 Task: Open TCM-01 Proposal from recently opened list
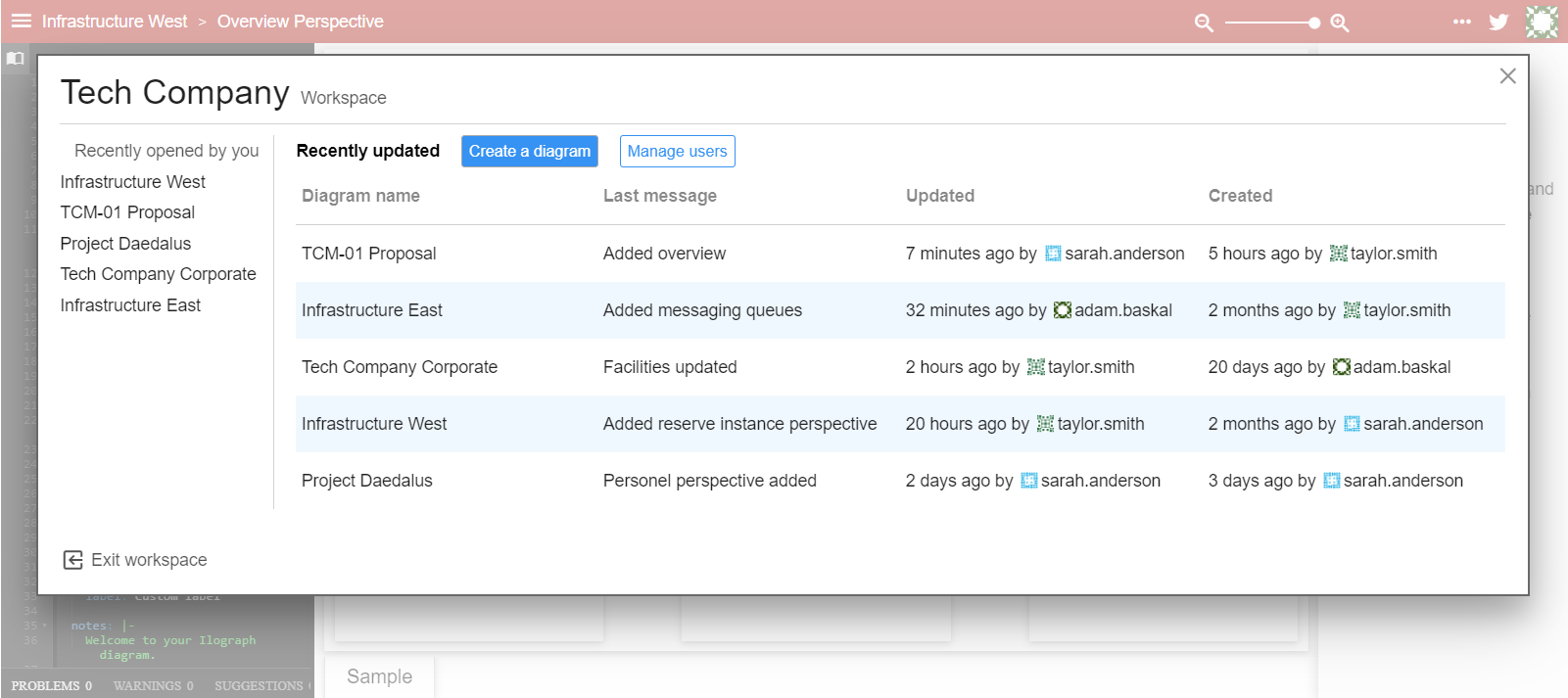tap(127, 212)
